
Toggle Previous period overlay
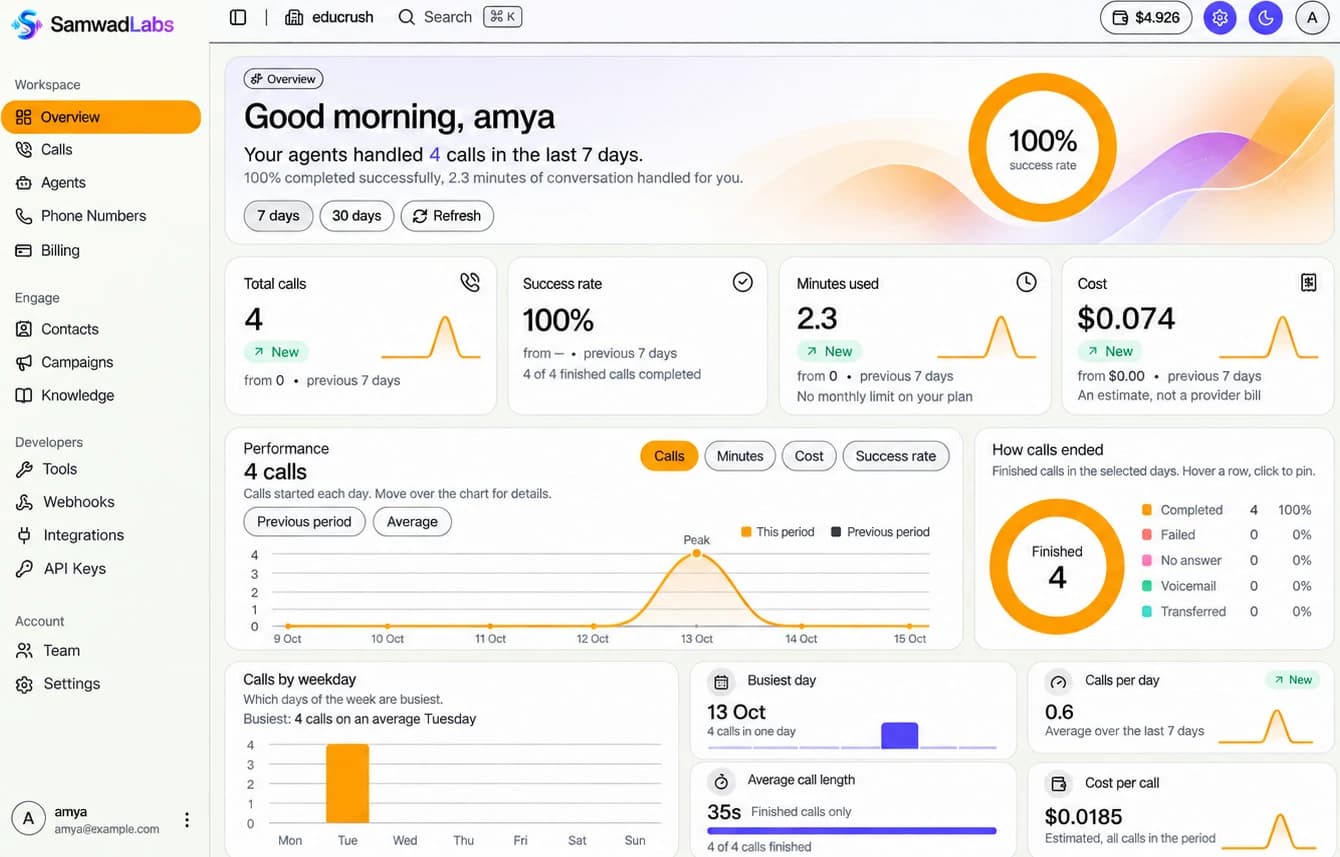pos(304,522)
